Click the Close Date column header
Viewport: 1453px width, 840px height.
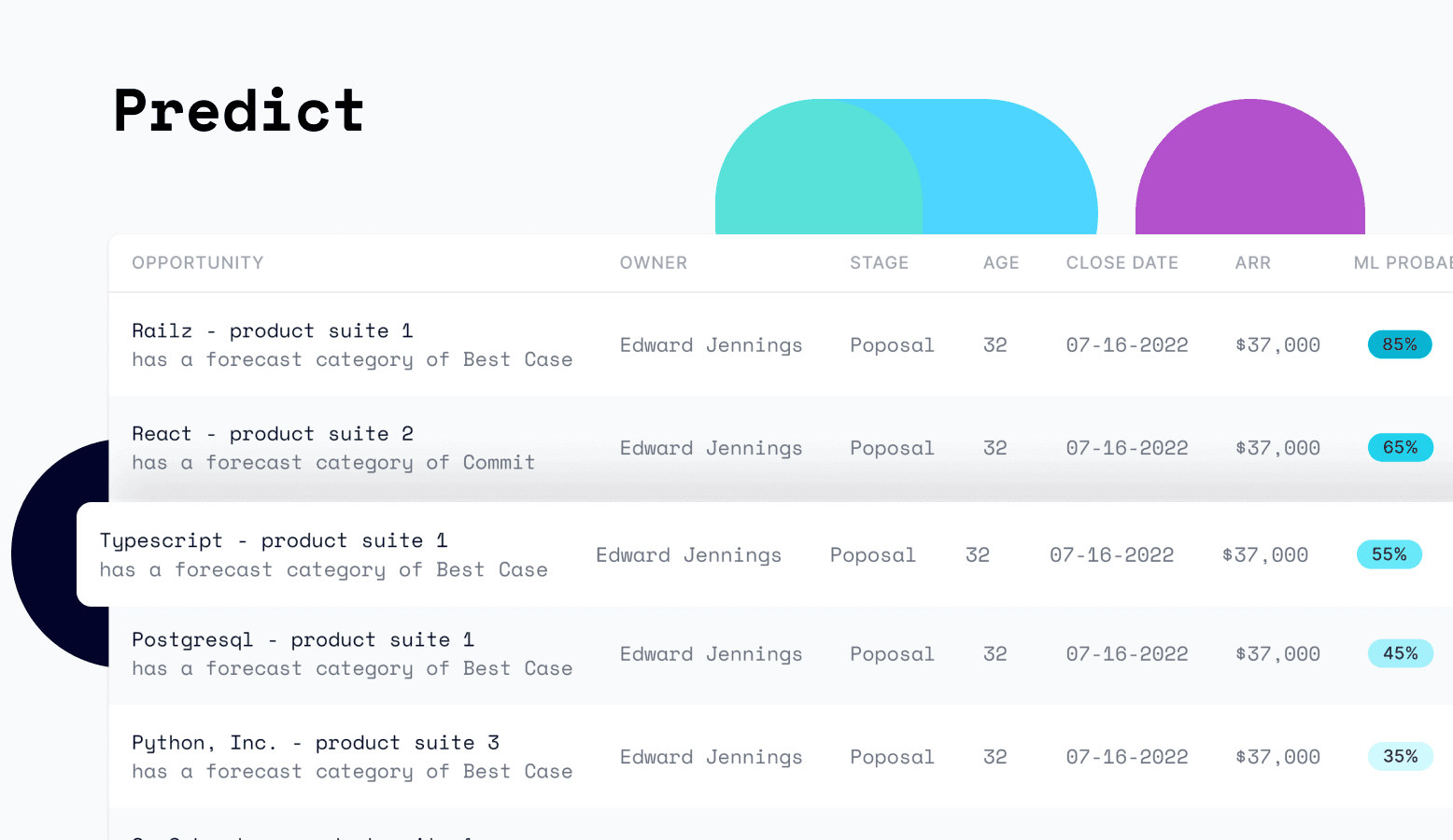1122,263
